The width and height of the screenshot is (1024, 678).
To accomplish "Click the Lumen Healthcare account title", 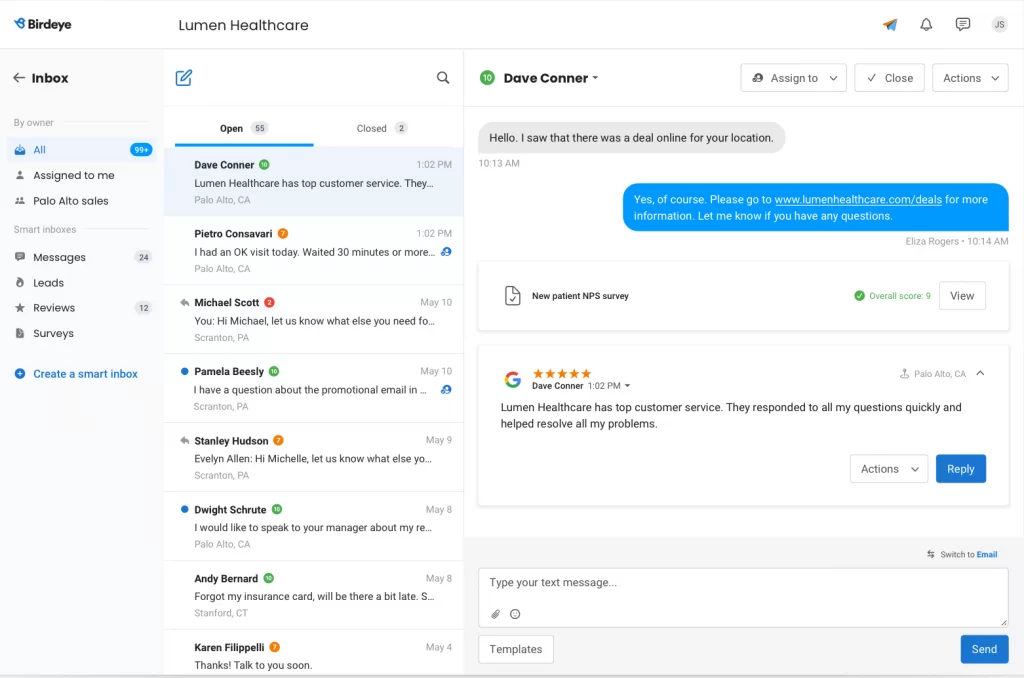I will click(244, 25).
